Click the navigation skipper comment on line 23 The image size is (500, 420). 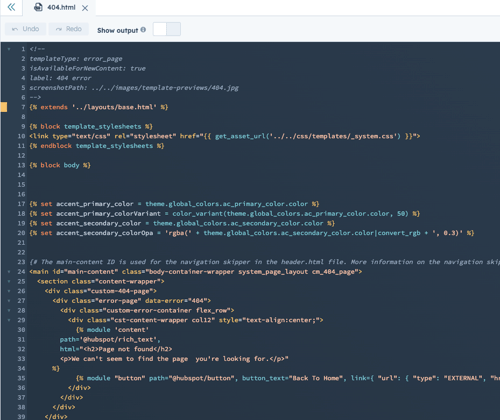tap(265, 262)
